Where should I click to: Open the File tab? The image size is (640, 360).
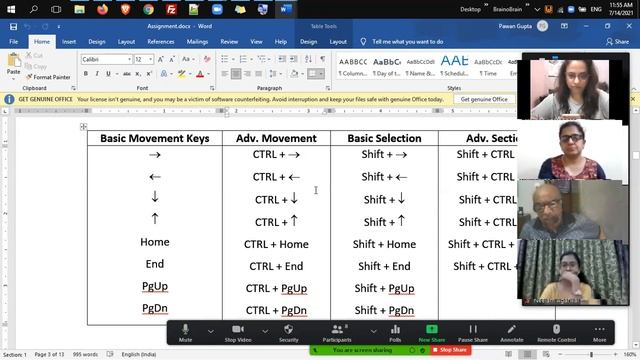click(x=13, y=42)
